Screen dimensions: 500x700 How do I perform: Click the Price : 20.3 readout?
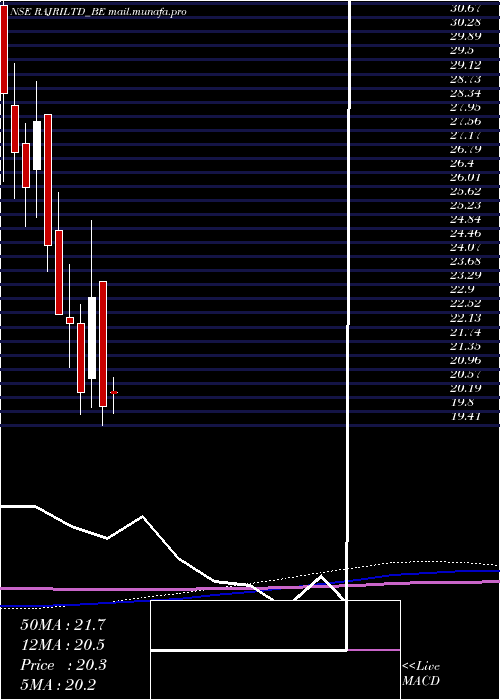(63, 665)
